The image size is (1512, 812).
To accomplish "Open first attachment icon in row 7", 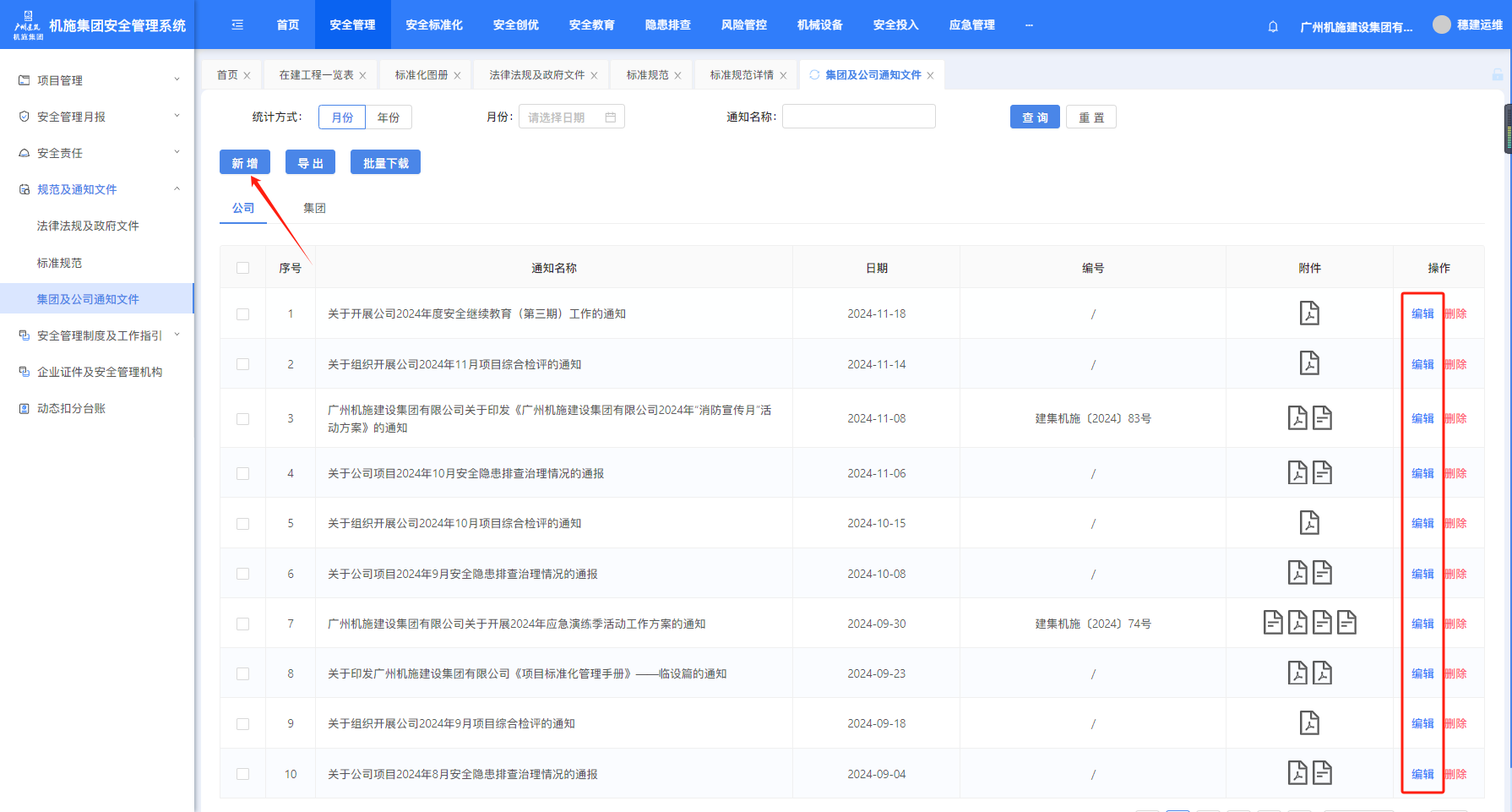I will coord(1272,624).
